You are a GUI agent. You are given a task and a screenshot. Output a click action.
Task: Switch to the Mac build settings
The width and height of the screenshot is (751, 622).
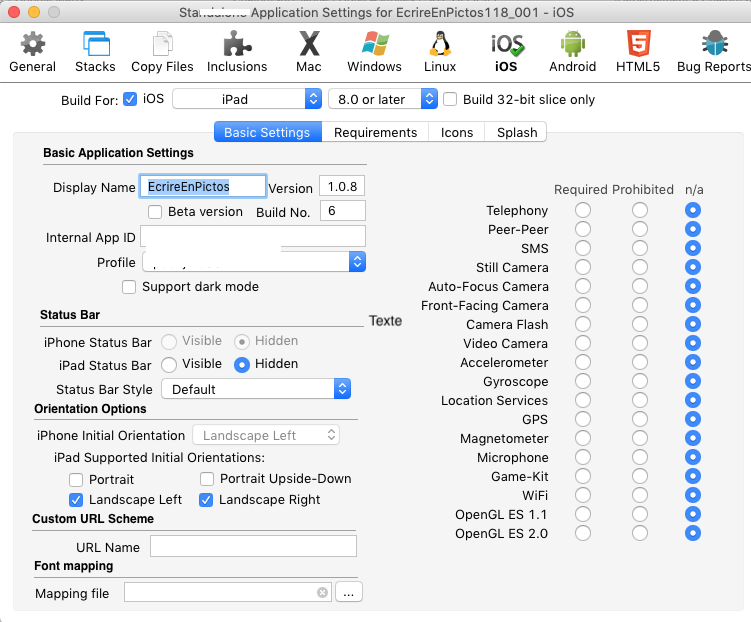(309, 51)
